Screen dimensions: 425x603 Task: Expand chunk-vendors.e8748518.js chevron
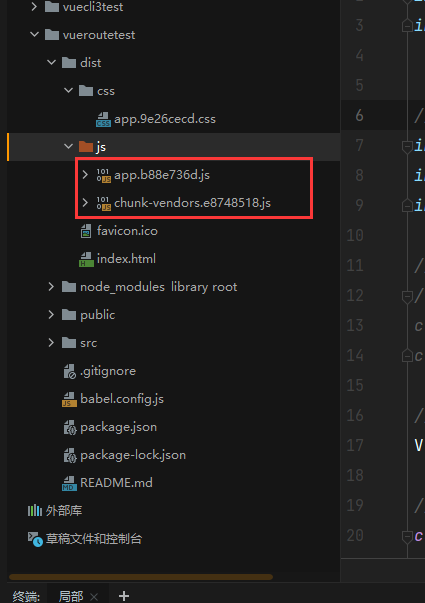pos(85,203)
